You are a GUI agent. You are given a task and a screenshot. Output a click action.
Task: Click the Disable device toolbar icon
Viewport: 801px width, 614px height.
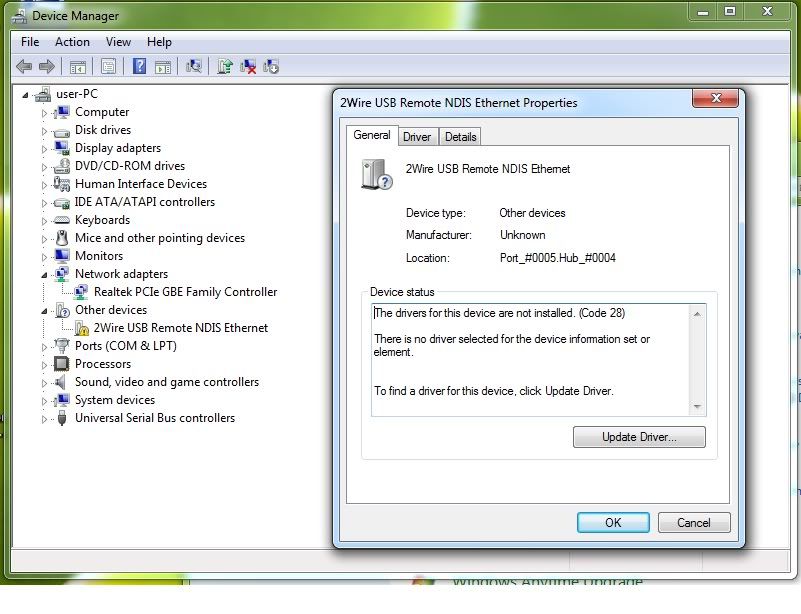pos(271,66)
